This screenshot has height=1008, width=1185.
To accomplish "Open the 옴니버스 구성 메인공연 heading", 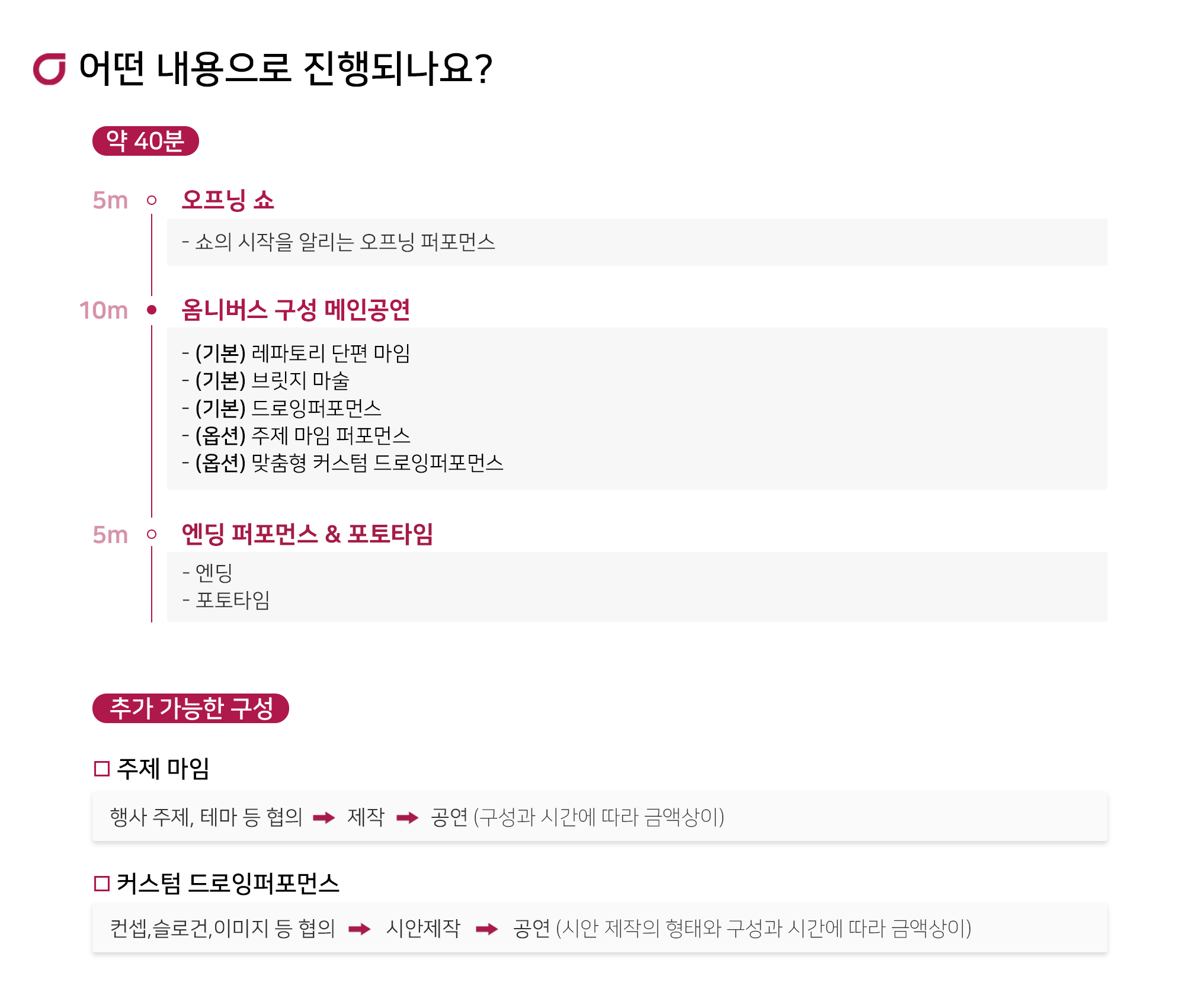I will pos(296,310).
